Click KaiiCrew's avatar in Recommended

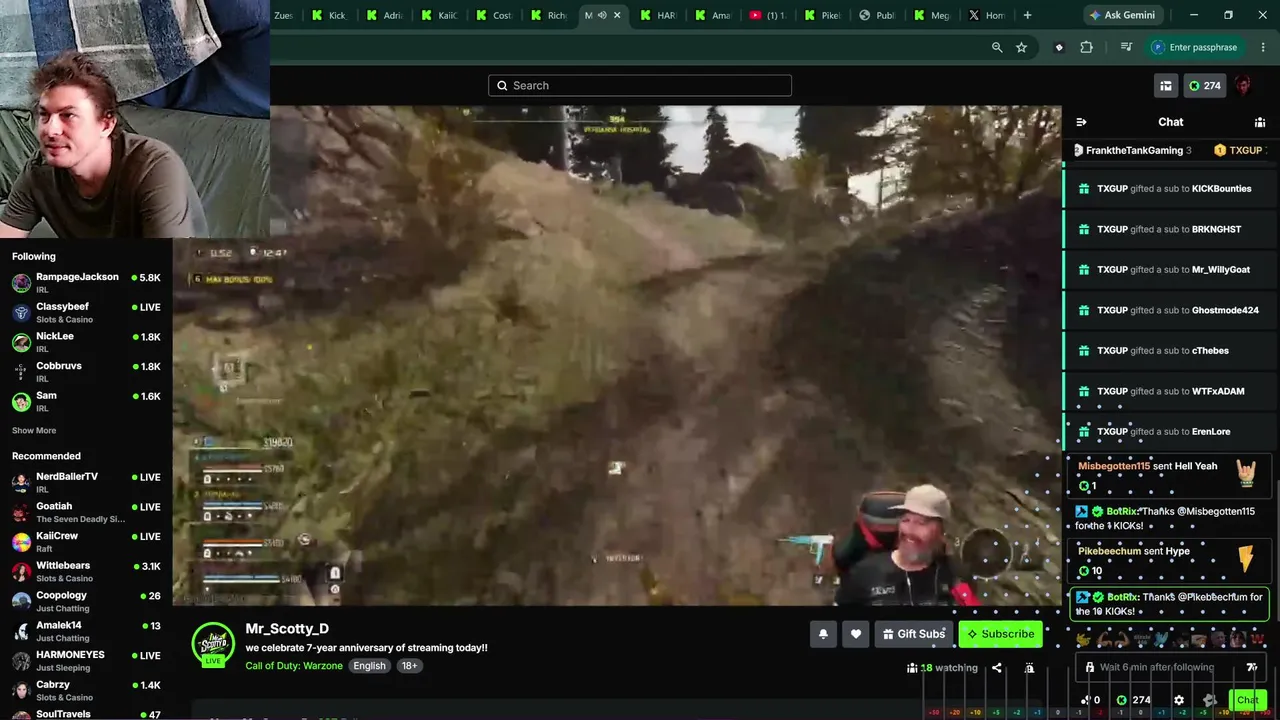21,542
